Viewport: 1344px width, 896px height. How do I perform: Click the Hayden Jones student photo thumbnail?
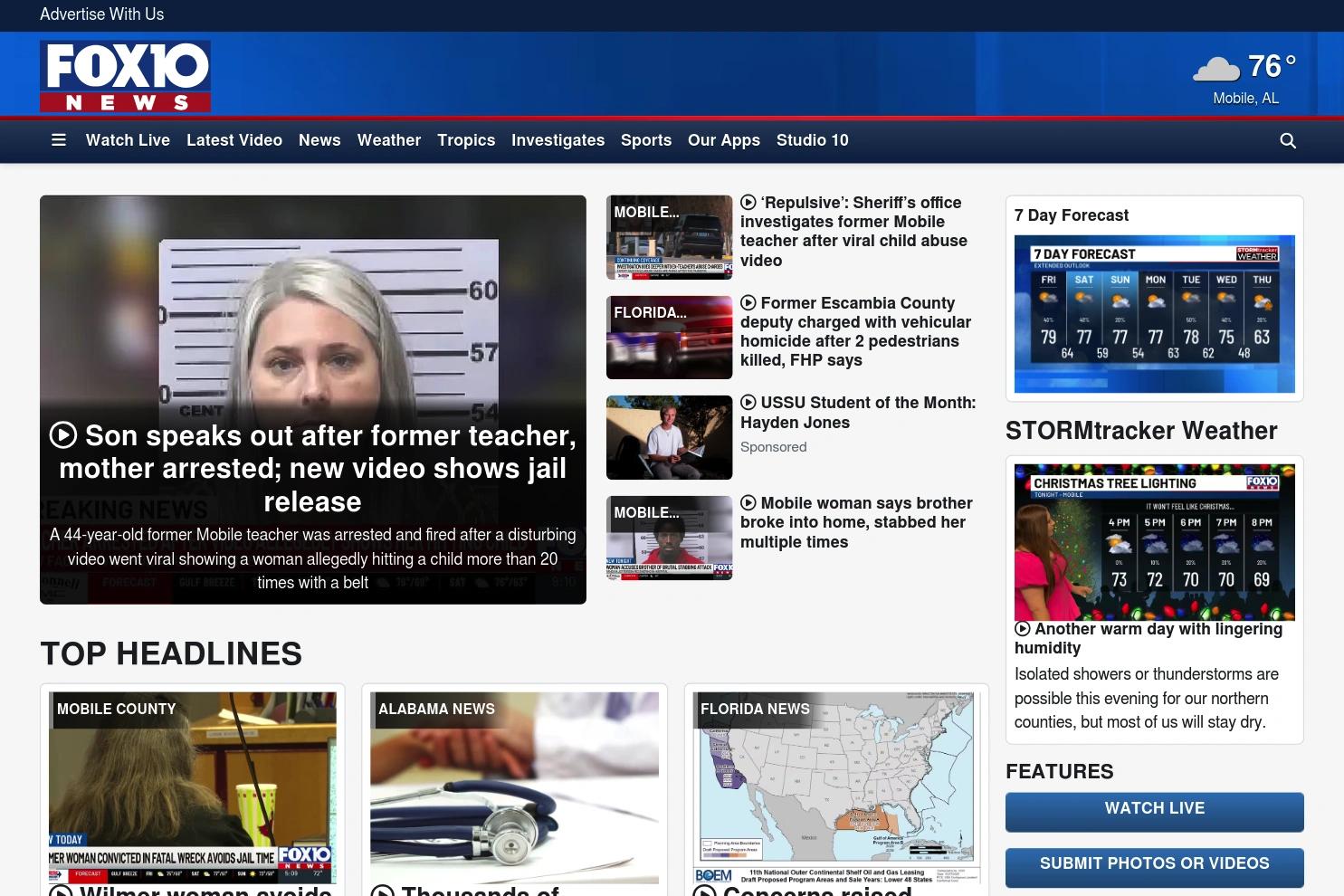669,437
